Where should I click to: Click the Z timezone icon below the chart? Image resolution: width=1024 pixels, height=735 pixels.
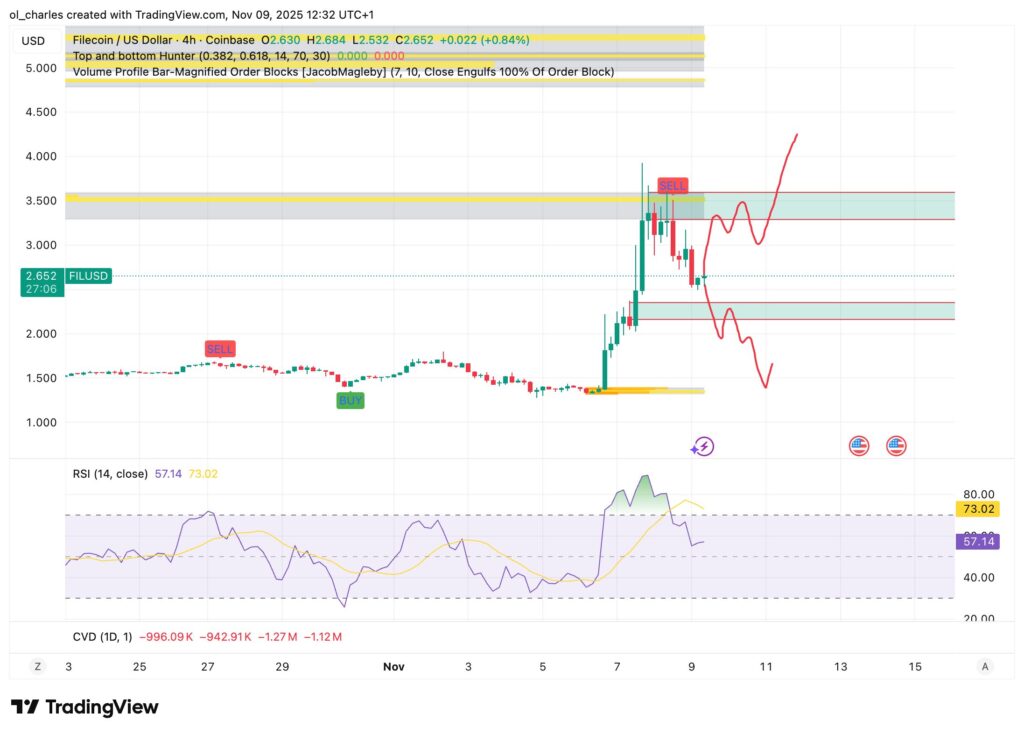(37, 666)
